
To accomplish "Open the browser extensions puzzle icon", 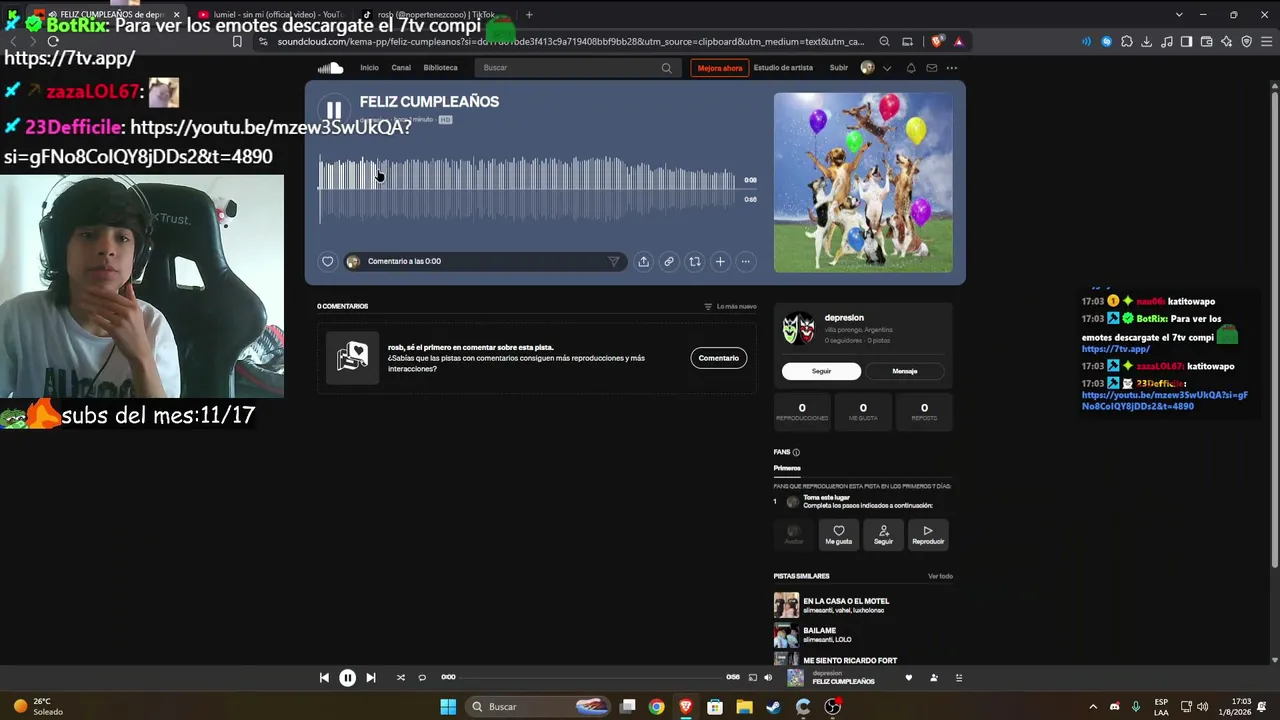I will [1127, 42].
